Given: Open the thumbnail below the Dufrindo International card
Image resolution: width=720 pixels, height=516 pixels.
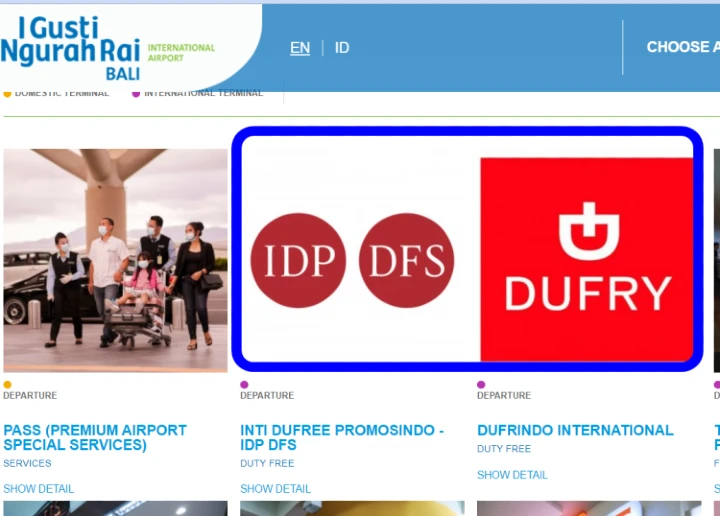Looking at the screenshot, I should [x=589, y=508].
